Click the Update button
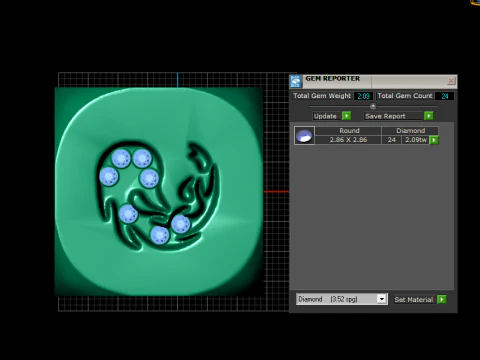This screenshot has height=360, width=480. point(325,116)
